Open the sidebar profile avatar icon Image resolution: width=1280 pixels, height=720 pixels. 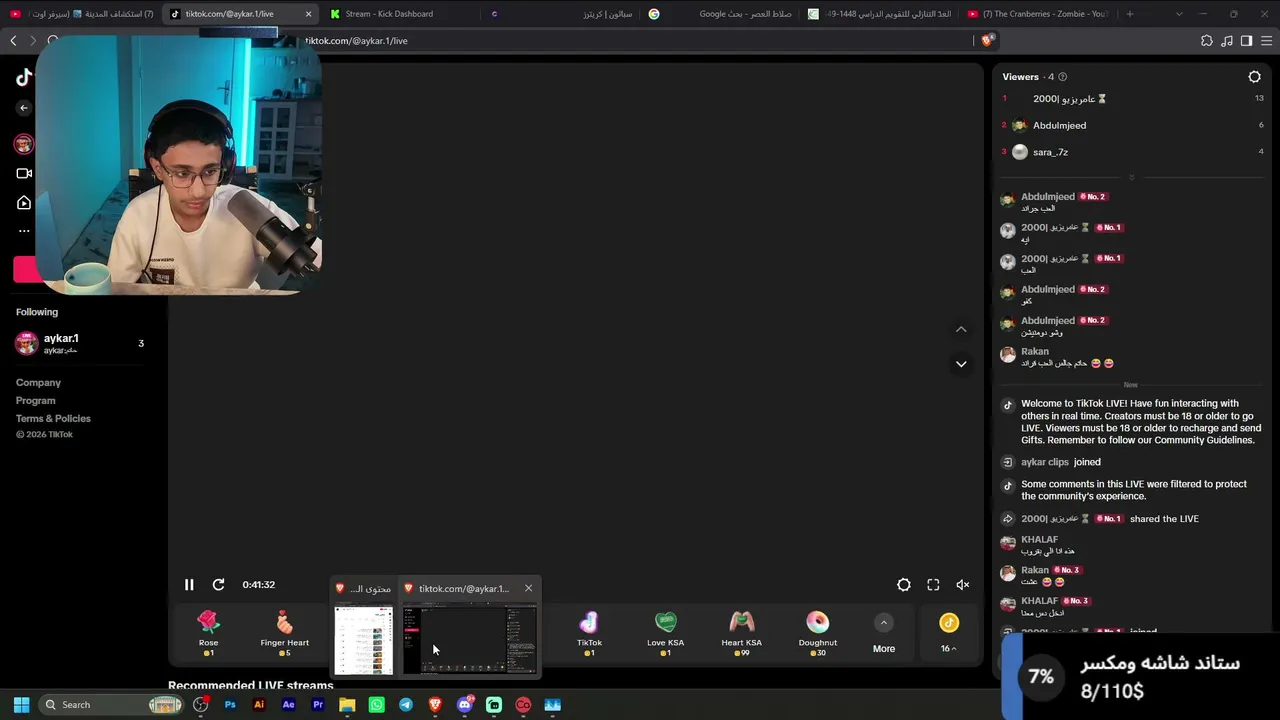click(24, 144)
